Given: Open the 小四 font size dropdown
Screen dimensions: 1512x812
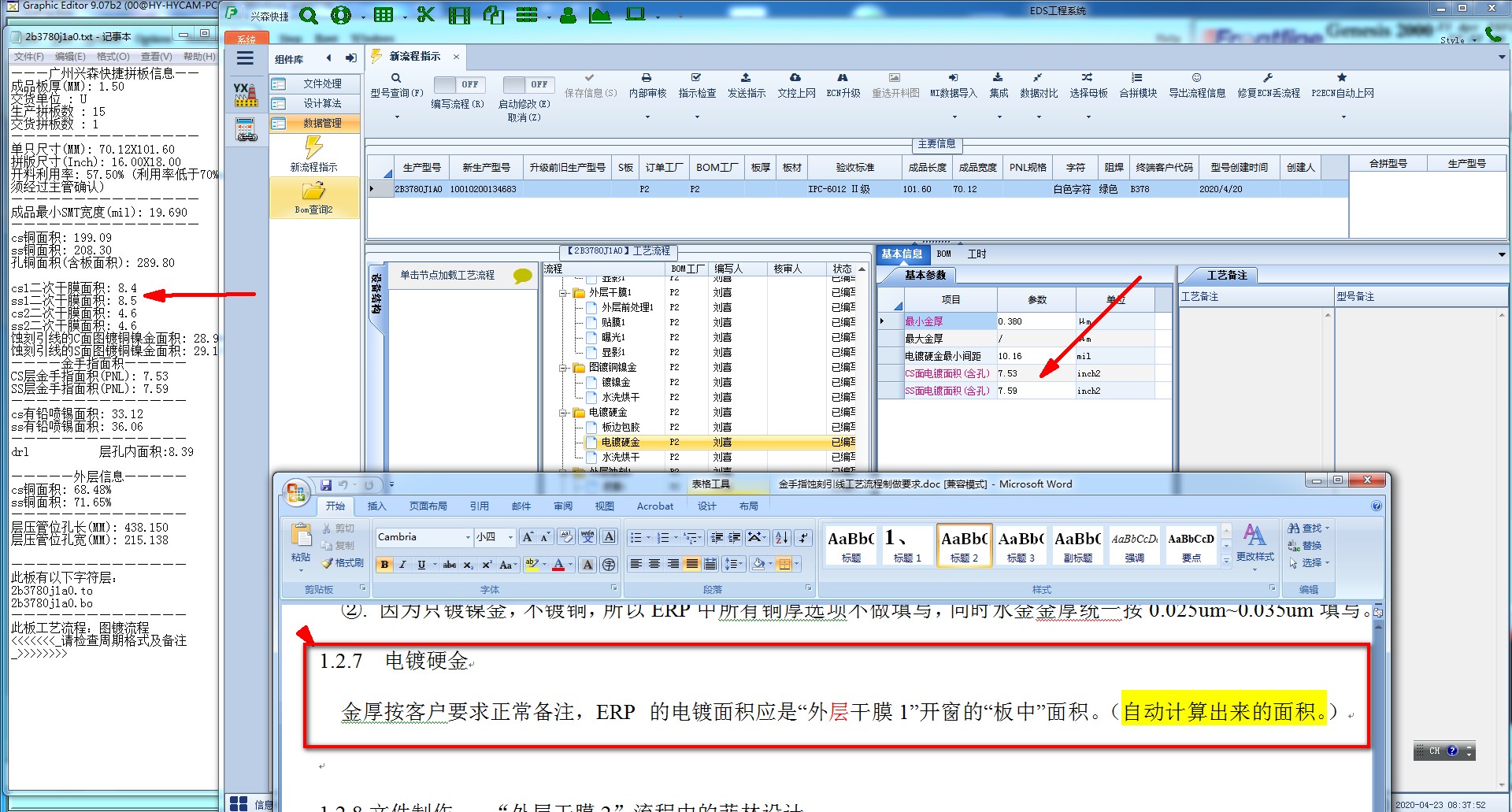Looking at the screenshot, I should pyautogui.click(x=510, y=537).
